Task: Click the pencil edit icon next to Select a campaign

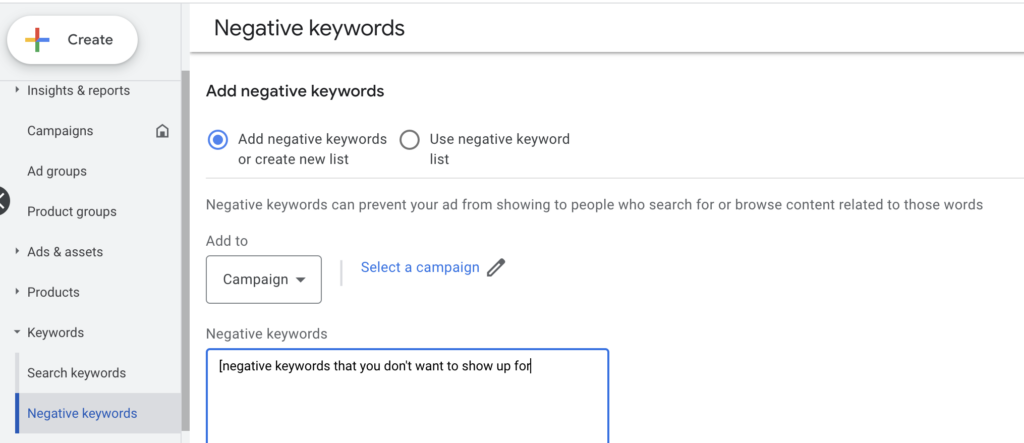Action: tap(496, 267)
